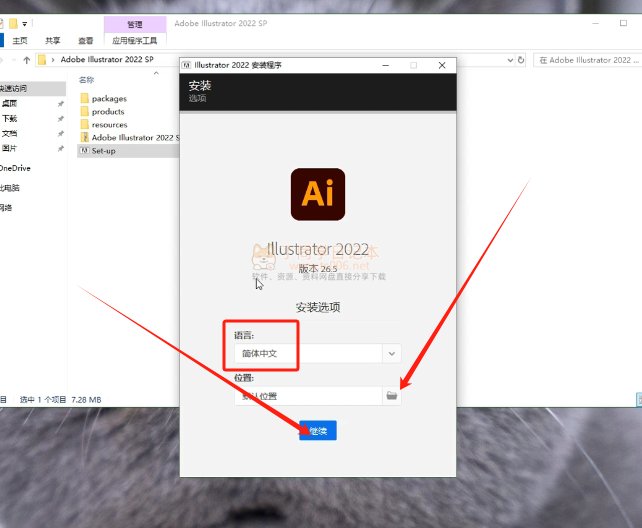Click the breadcrumb chevron before Adobe Illustrator

point(53,60)
